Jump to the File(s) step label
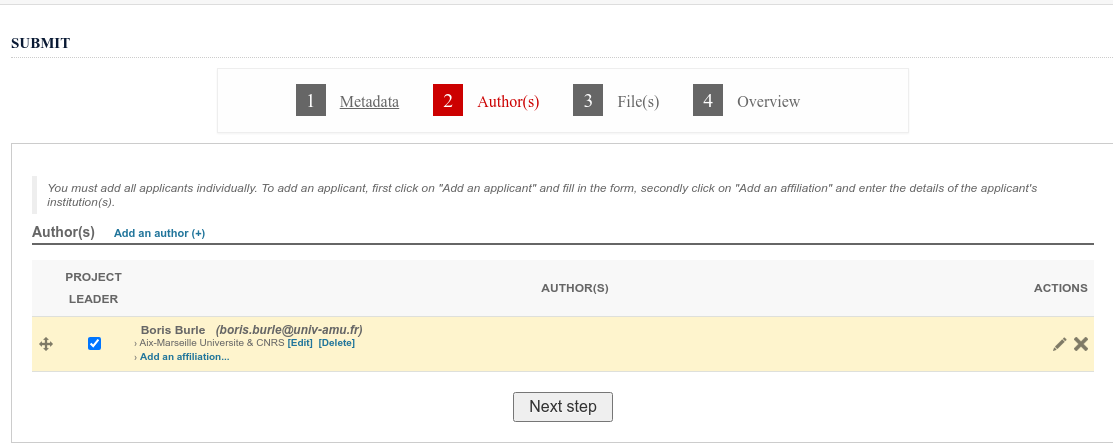The width and height of the screenshot is (1113, 445). (638, 101)
